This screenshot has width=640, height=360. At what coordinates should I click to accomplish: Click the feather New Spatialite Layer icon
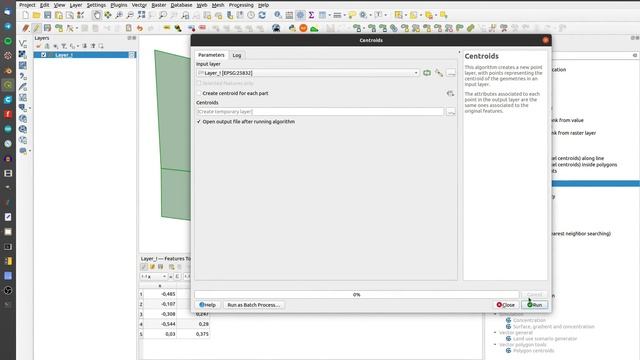click(23, 87)
